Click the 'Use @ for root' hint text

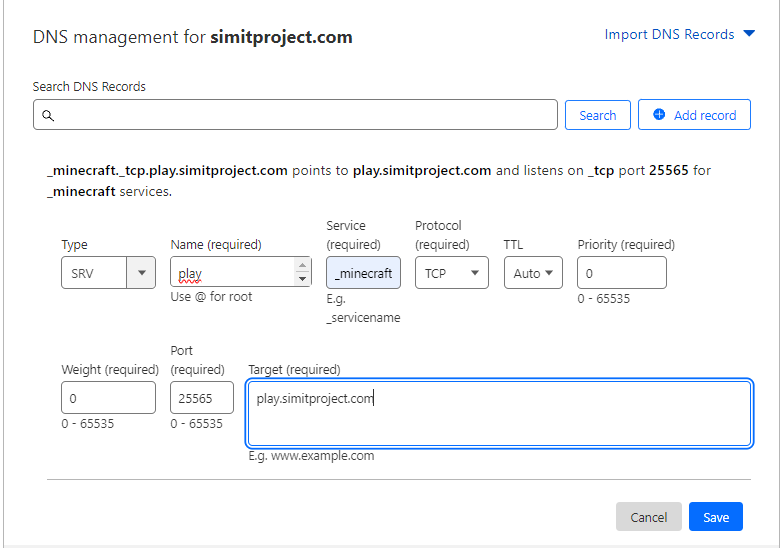click(x=211, y=297)
